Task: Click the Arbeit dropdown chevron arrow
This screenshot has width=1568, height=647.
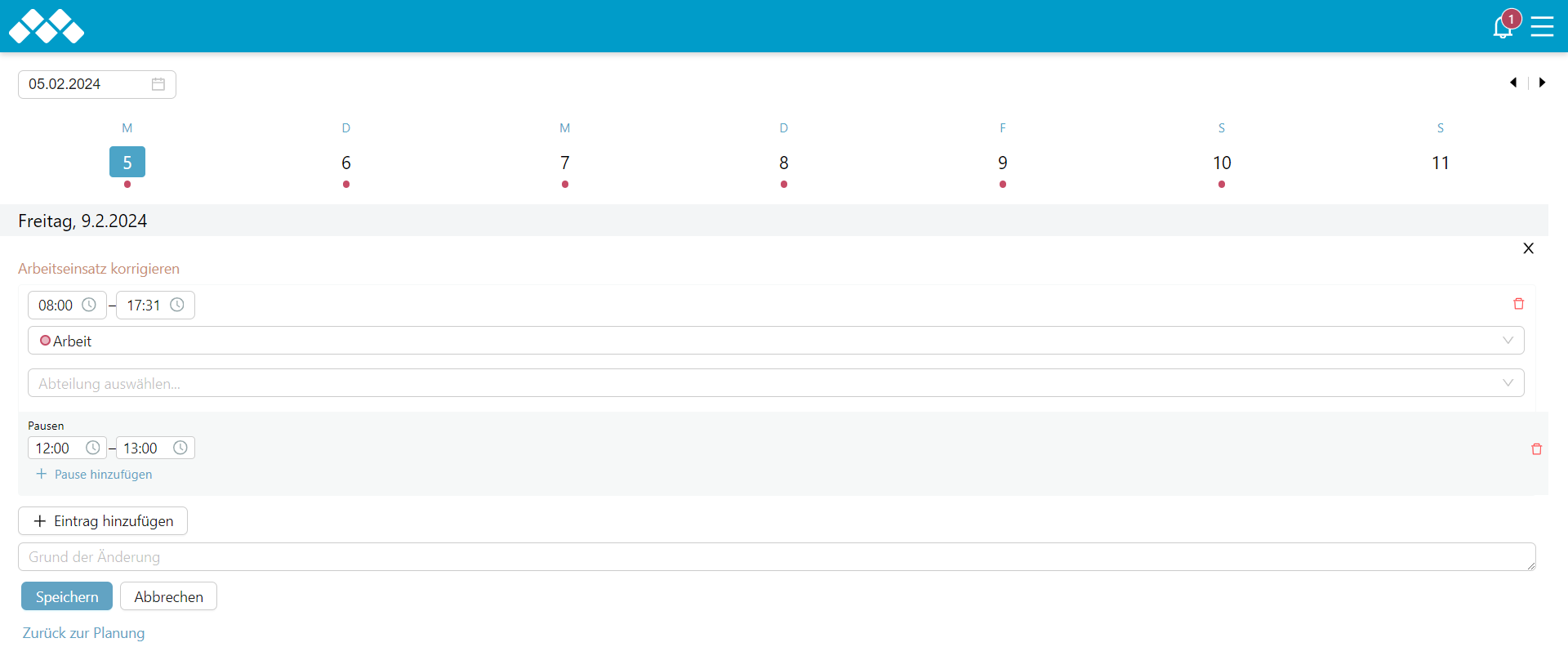Action: tap(1508, 341)
